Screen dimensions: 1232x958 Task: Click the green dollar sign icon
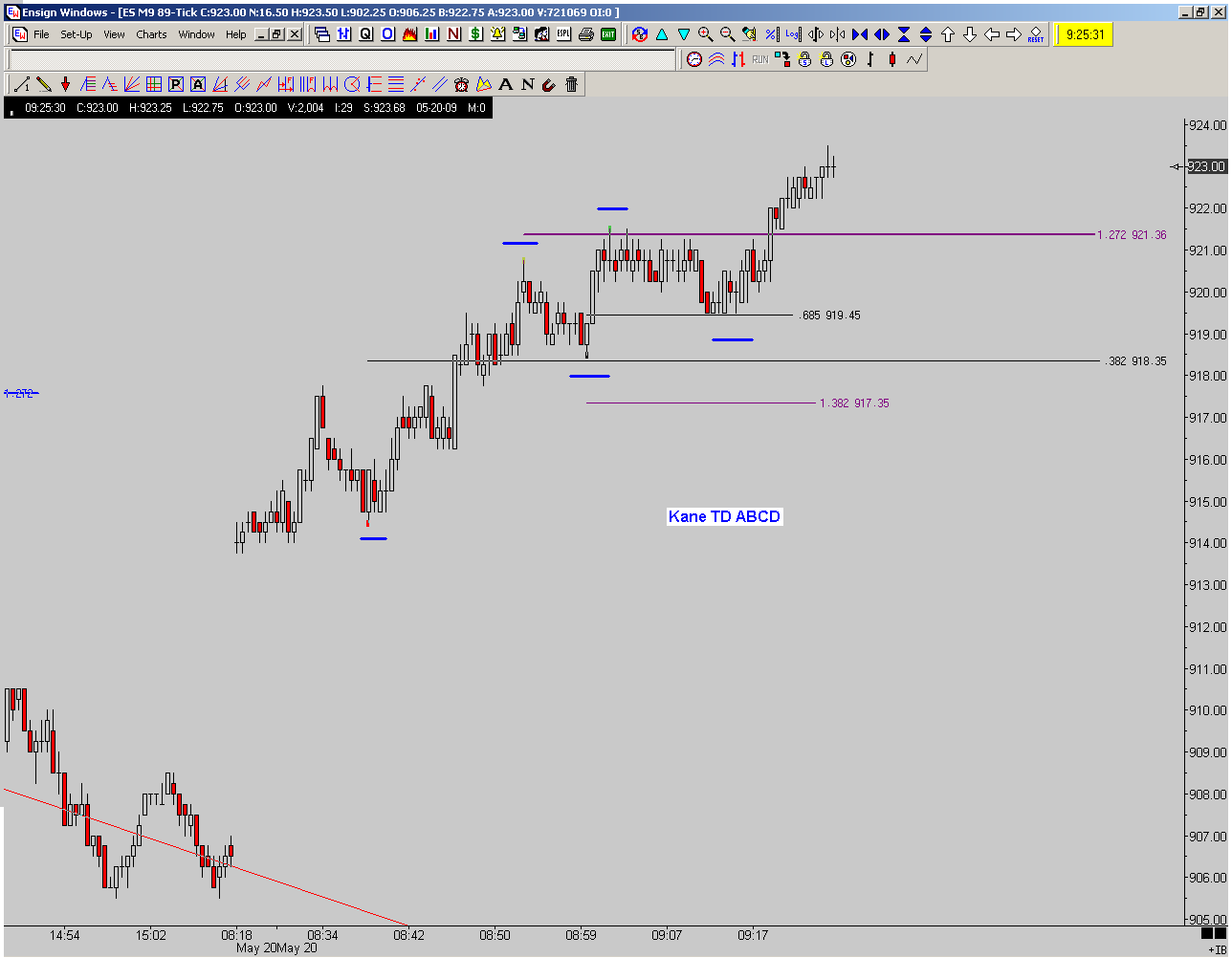click(x=476, y=34)
